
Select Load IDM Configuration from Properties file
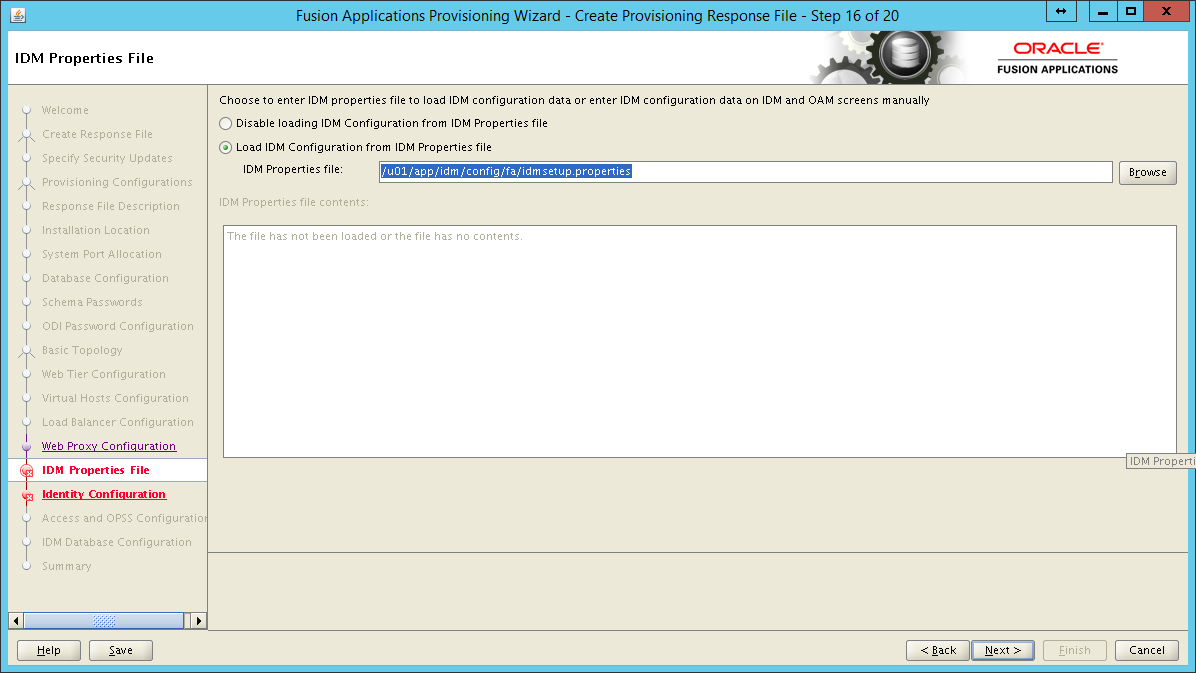point(226,147)
